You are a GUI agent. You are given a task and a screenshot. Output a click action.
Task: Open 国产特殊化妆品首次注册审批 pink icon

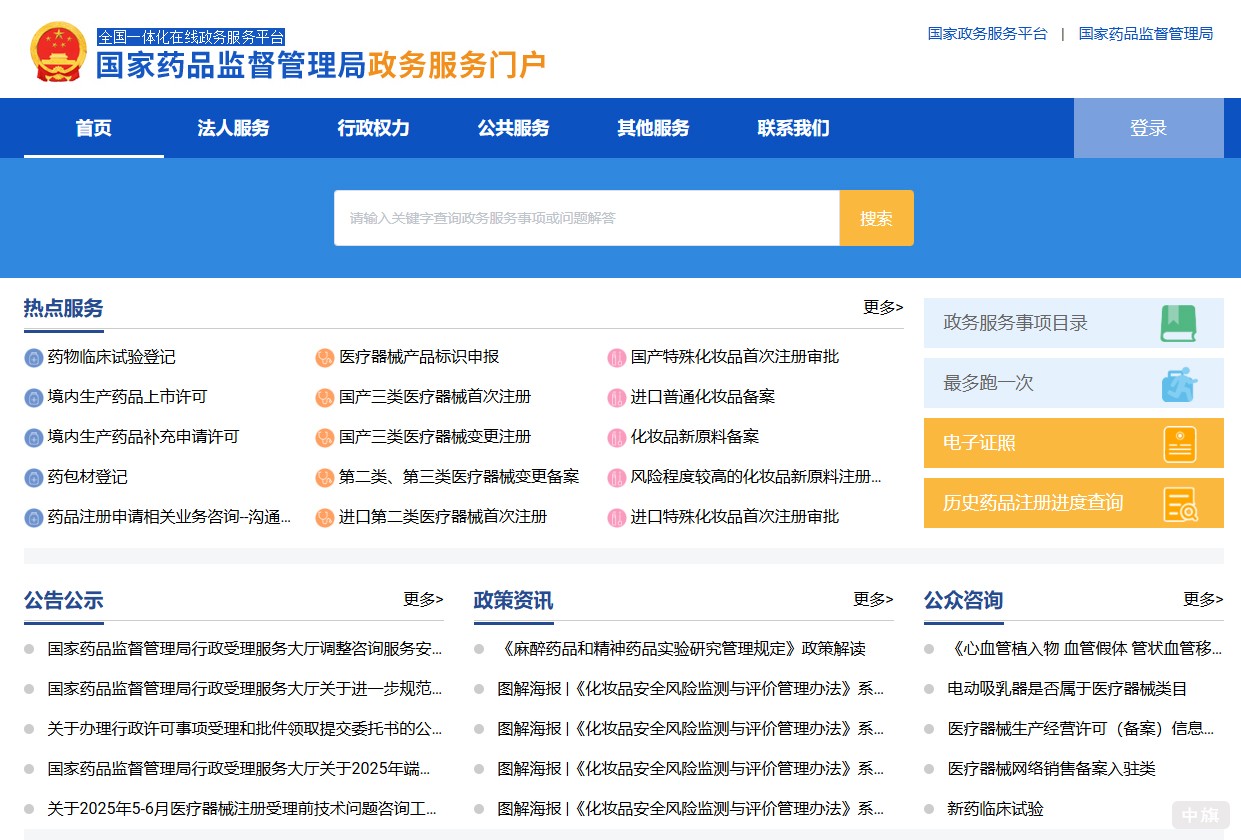click(x=617, y=357)
